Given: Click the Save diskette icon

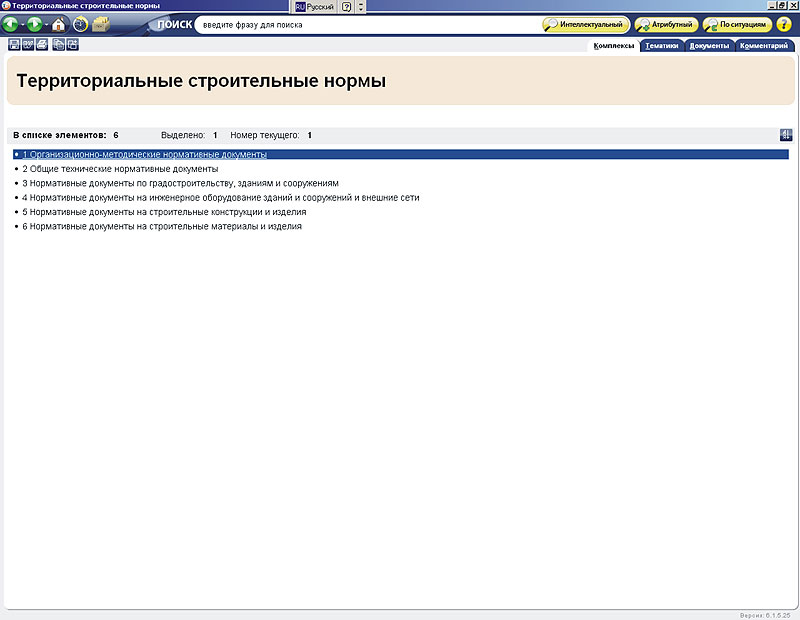Looking at the screenshot, I should point(14,45).
